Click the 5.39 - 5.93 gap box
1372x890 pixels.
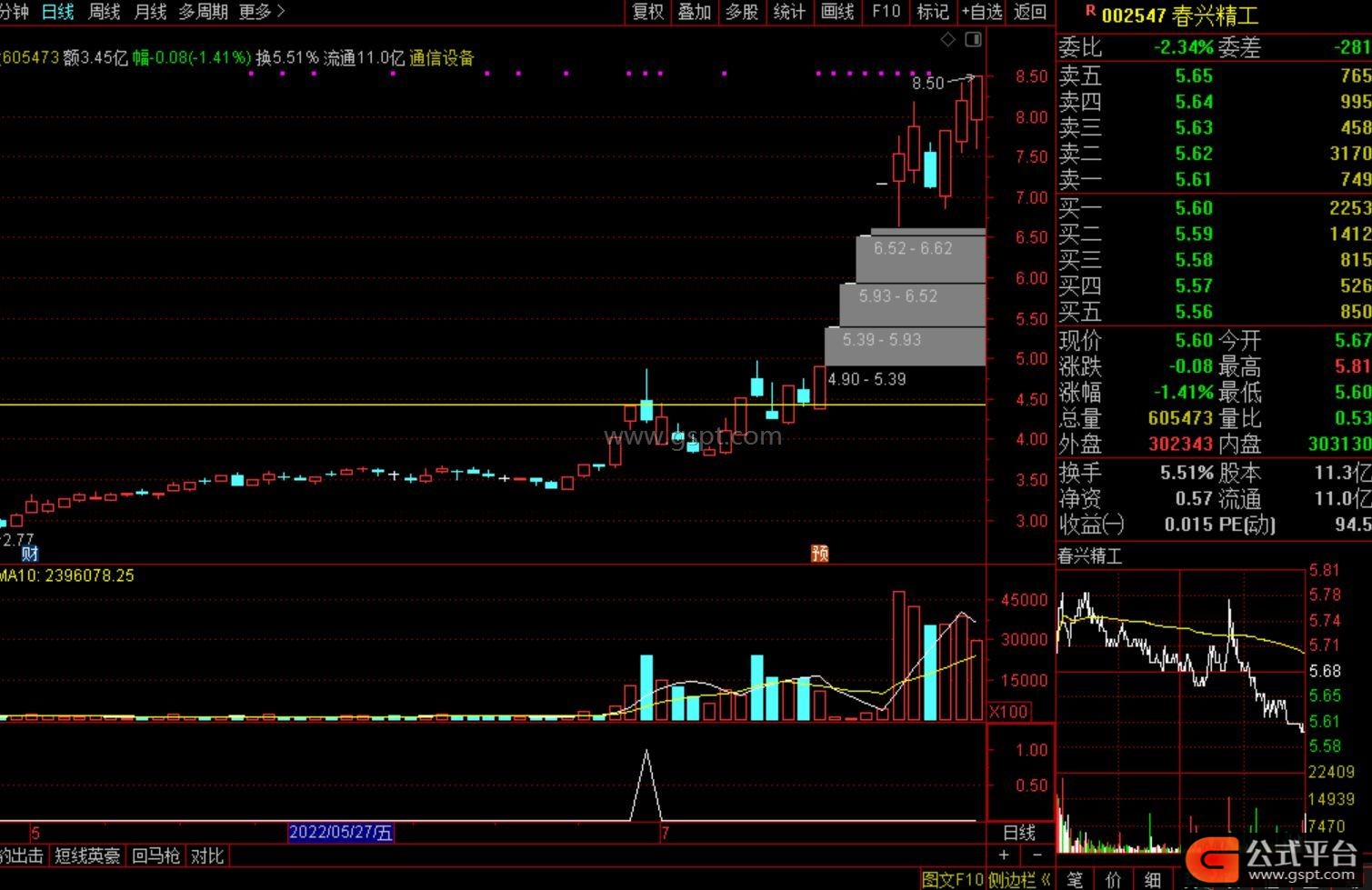pos(905,346)
